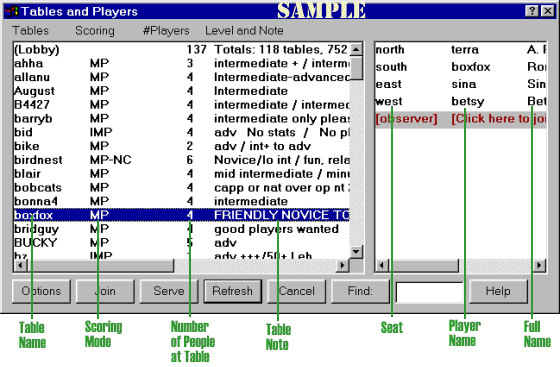Select the bobcats table row
The width and height of the screenshot is (560, 367).
pyautogui.click(x=181, y=187)
